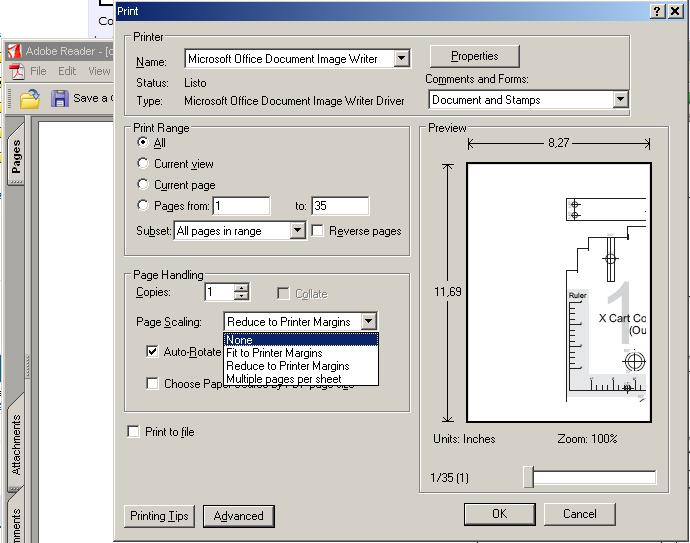Select the All print range radio button
690x543 pixels.
click(x=143, y=143)
